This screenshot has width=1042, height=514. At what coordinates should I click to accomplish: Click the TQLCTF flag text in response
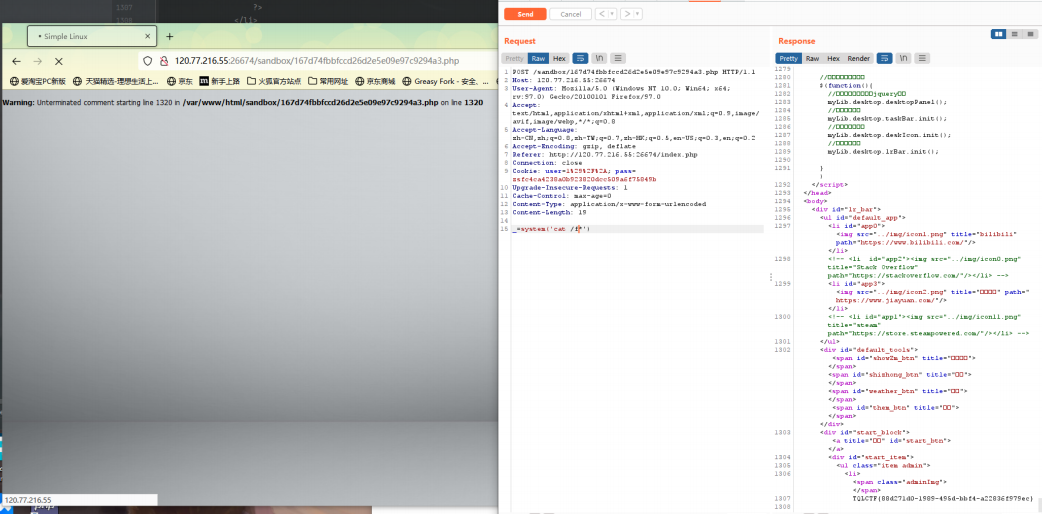pyautogui.click(x=943, y=498)
